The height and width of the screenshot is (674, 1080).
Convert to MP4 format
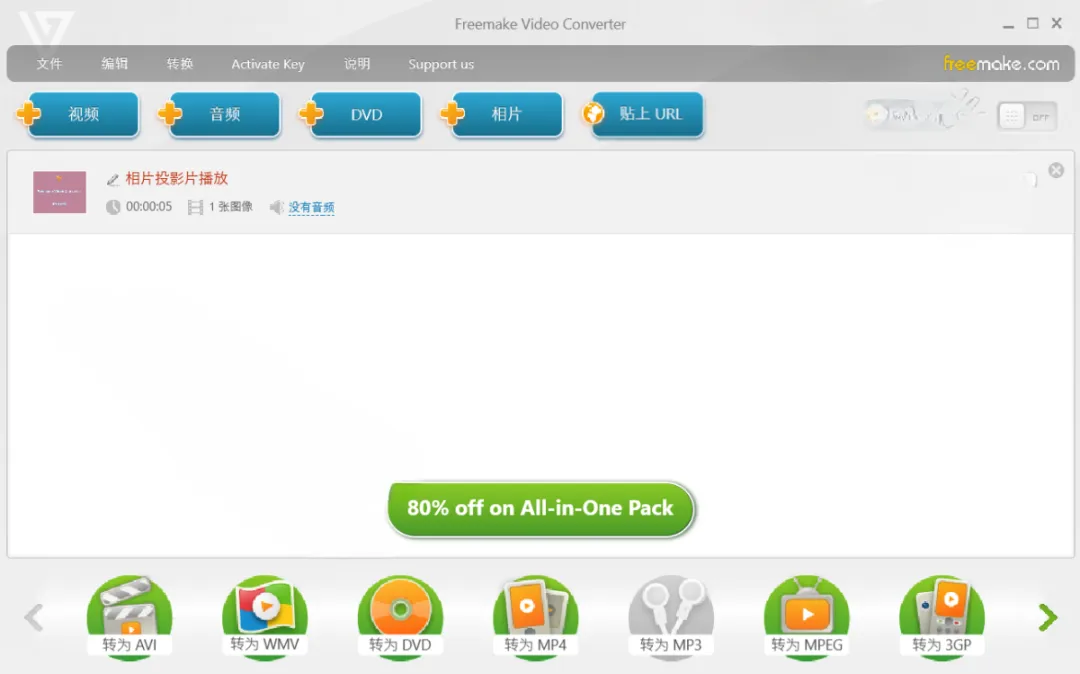536,618
